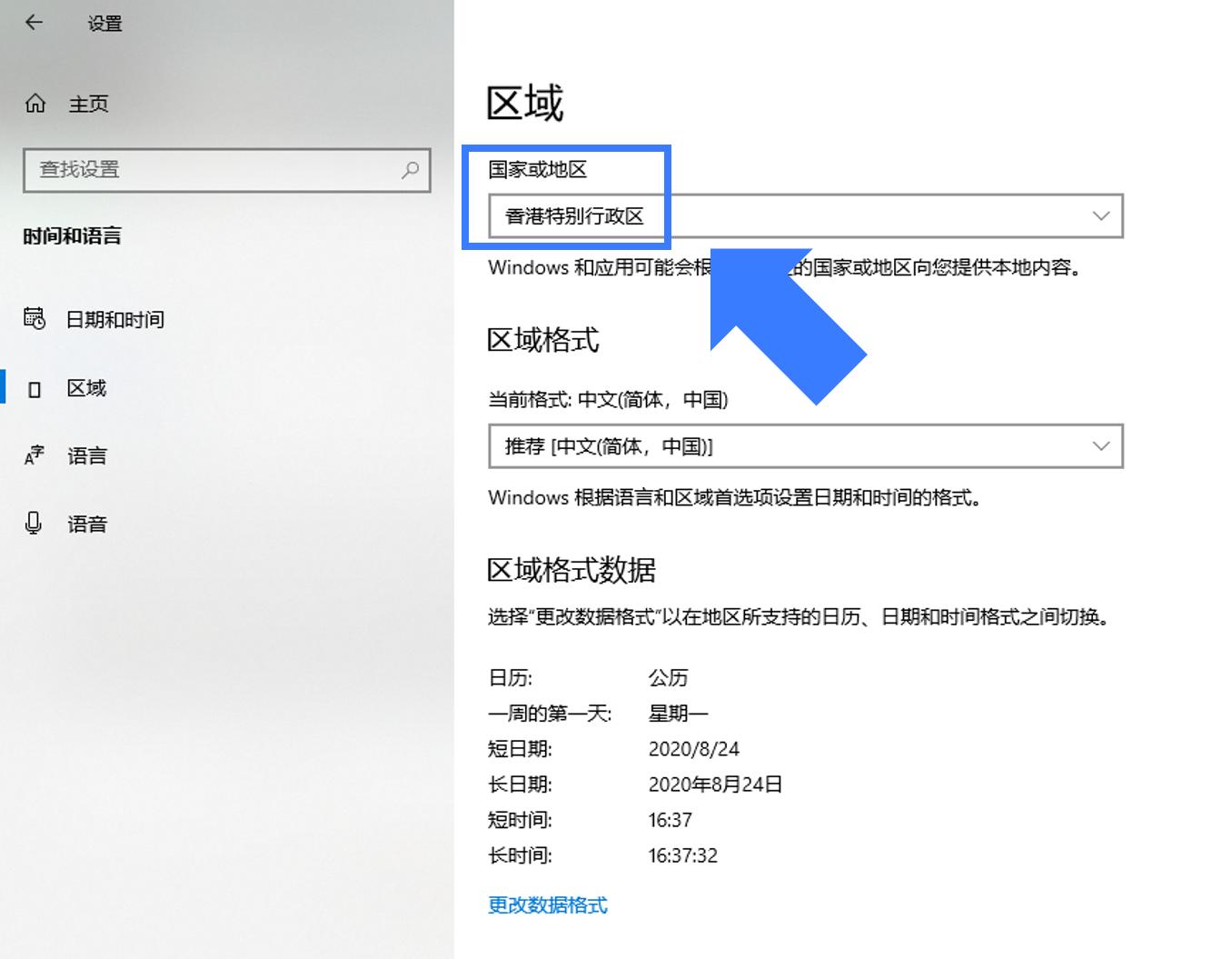Image resolution: width=1232 pixels, height=959 pixels.
Task: Click the microphone icon for 语音
Action: coord(35,524)
